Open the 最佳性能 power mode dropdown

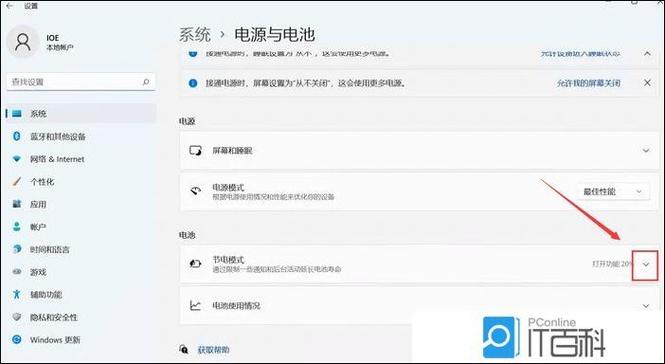click(613, 192)
